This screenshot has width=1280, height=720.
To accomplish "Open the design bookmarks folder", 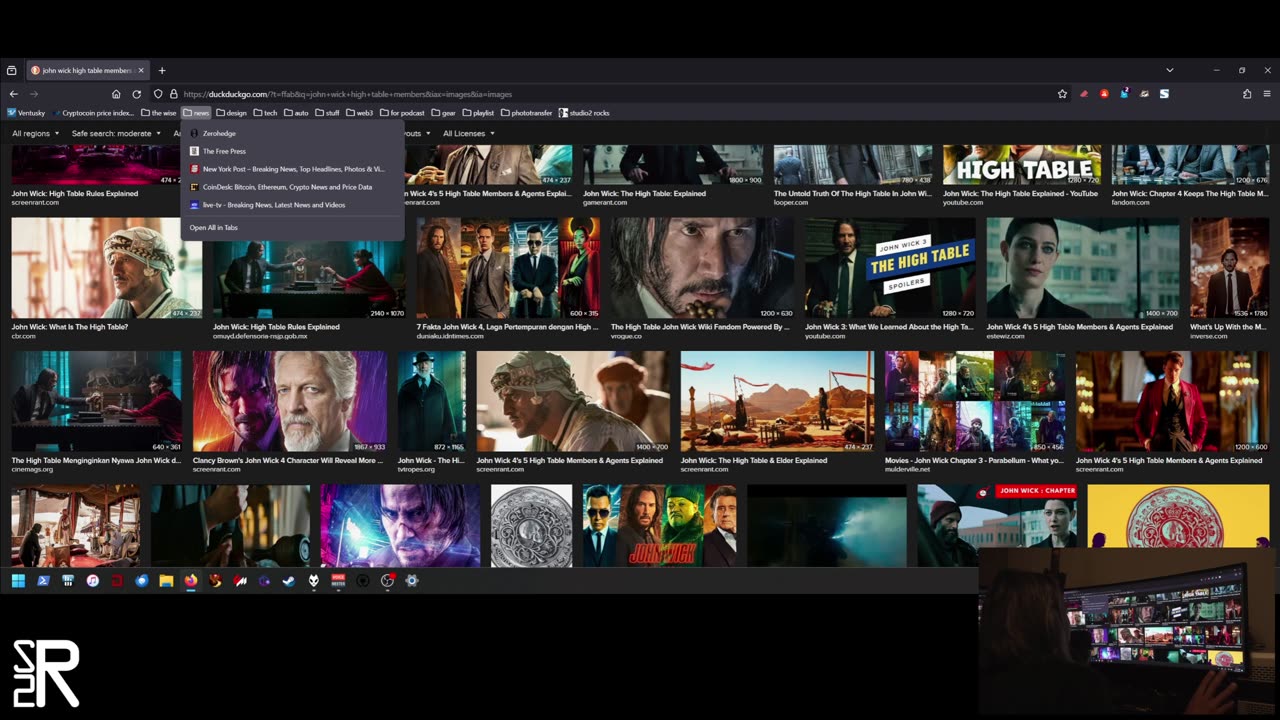I will coord(231,113).
